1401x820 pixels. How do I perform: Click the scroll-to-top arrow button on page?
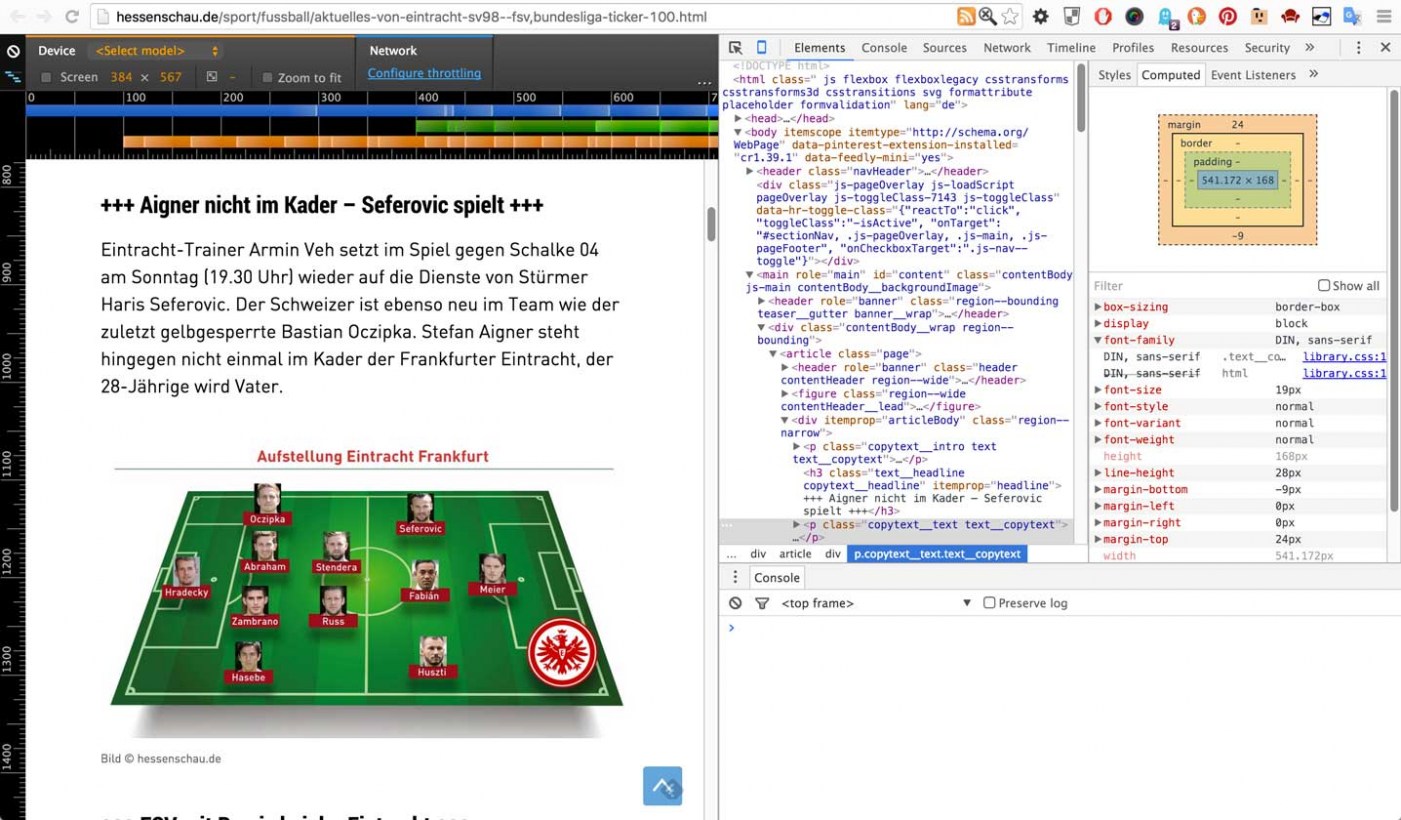(662, 786)
